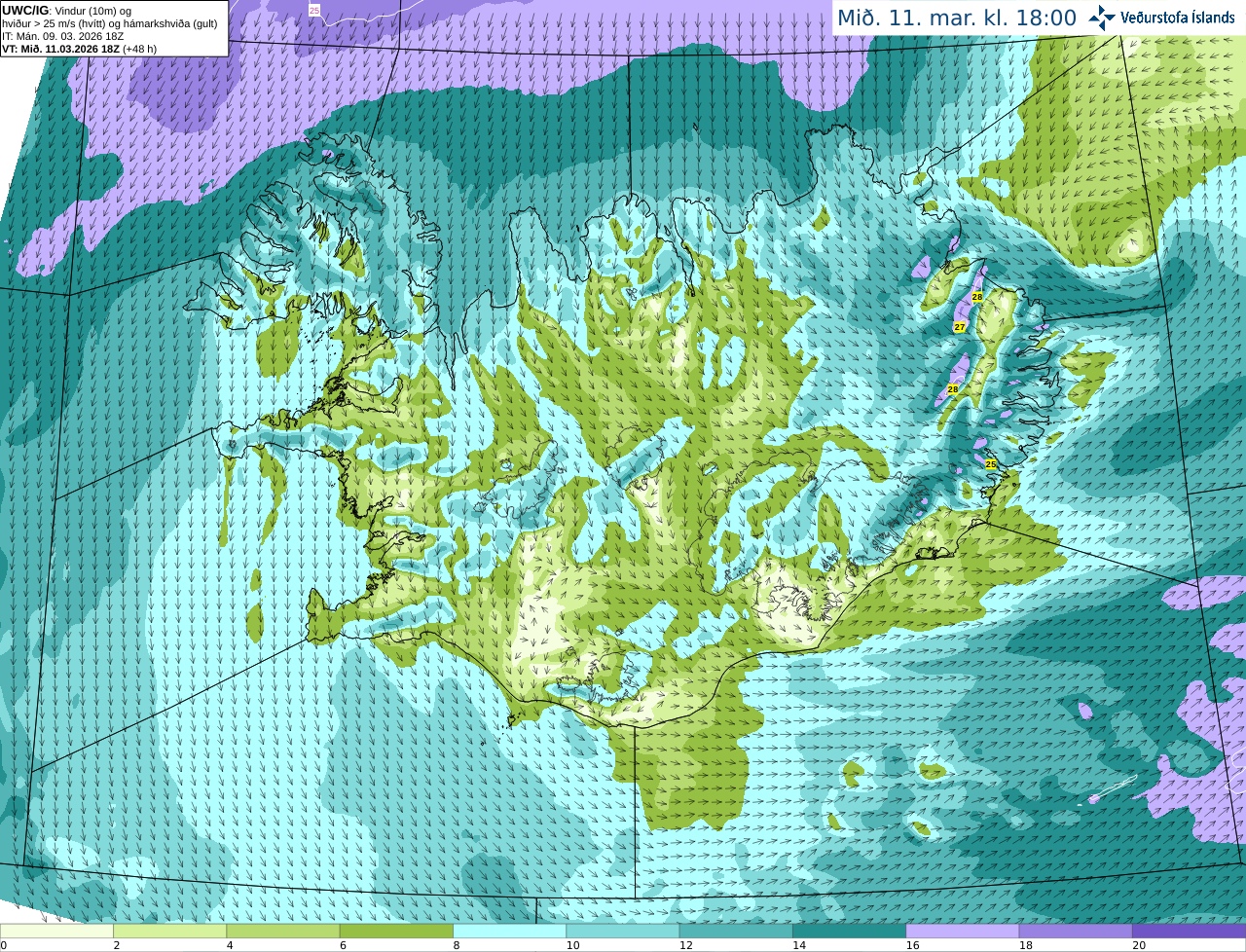Click the legend scale value 10
This screenshot has width=1246, height=952.
click(572, 945)
